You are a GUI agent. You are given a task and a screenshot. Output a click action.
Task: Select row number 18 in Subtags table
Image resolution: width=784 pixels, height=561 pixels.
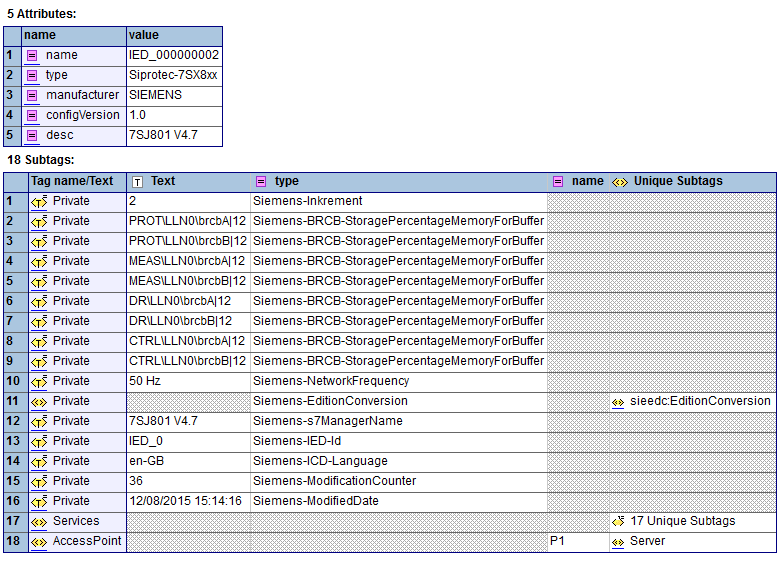point(16,542)
